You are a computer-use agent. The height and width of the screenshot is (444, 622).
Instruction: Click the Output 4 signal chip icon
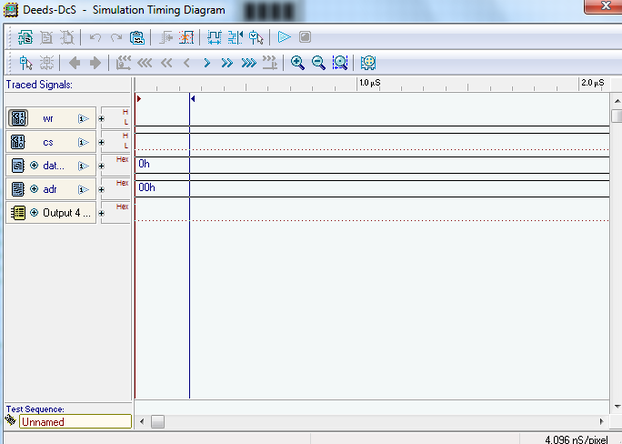[17, 212]
